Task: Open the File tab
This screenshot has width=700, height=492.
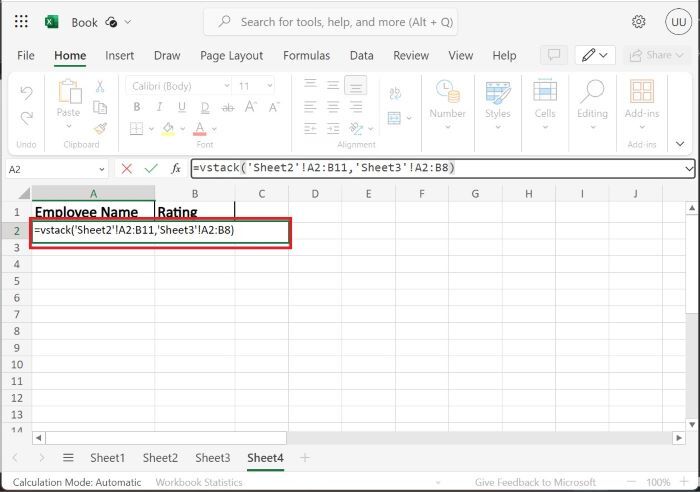Action: (25, 56)
